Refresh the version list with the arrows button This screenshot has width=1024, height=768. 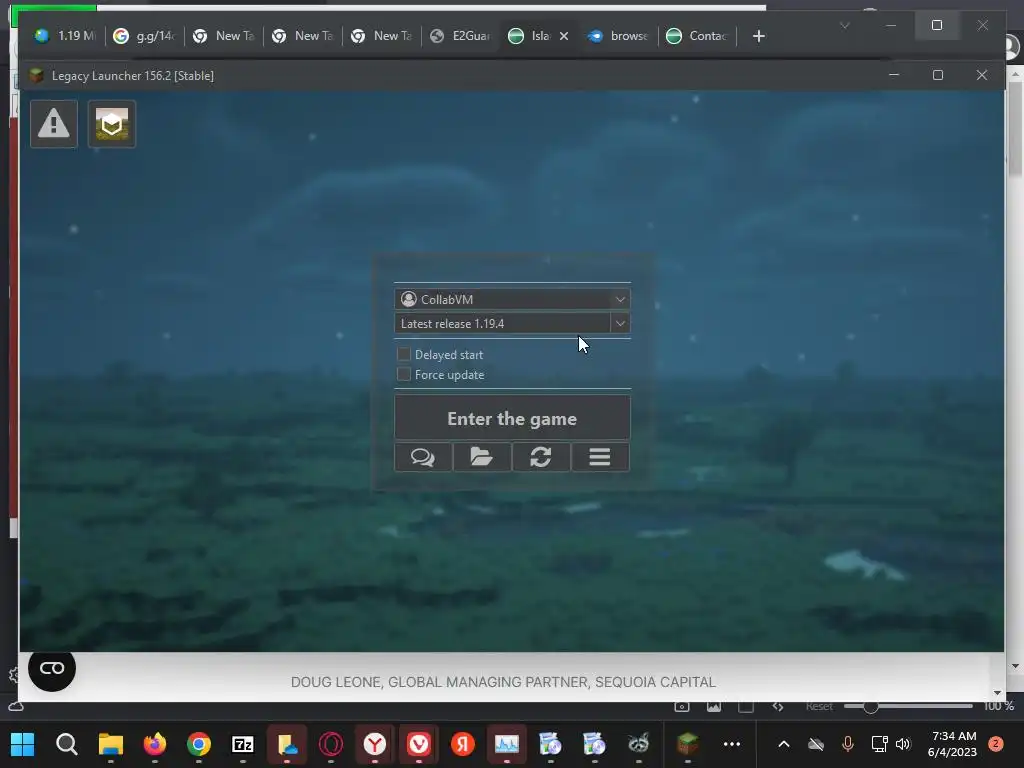541,457
